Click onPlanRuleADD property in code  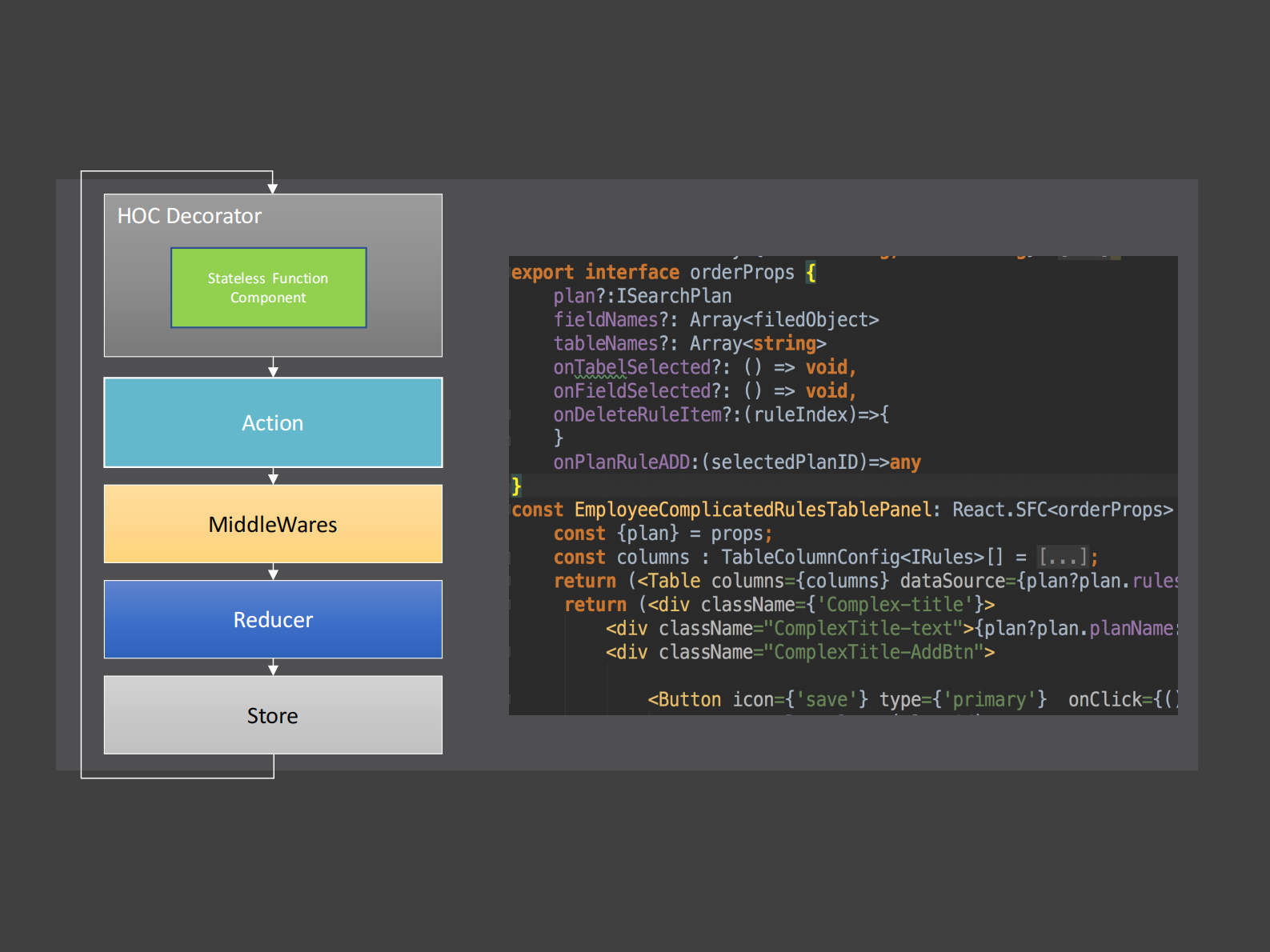click(x=621, y=462)
